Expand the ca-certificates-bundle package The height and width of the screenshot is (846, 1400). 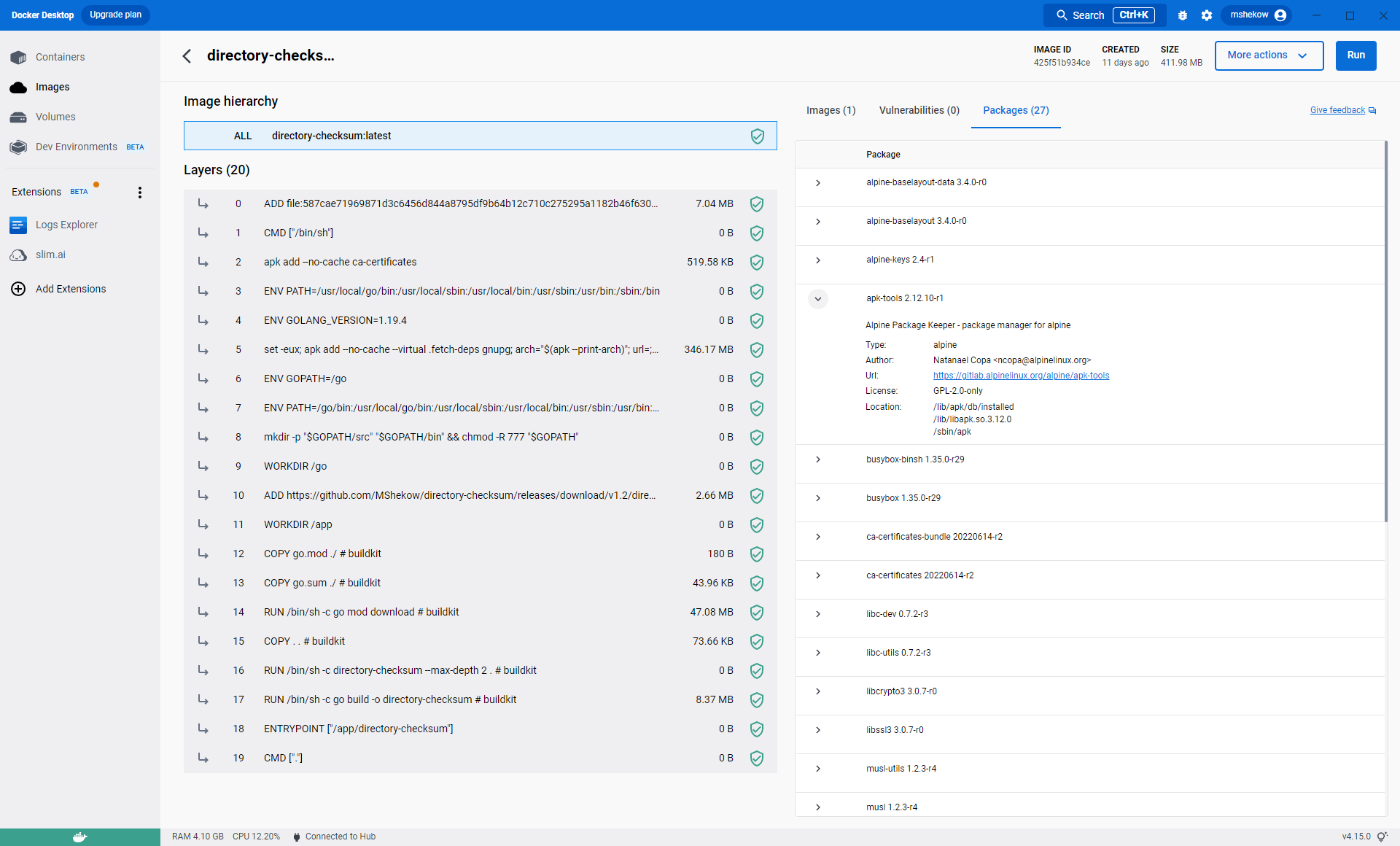point(818,537)
